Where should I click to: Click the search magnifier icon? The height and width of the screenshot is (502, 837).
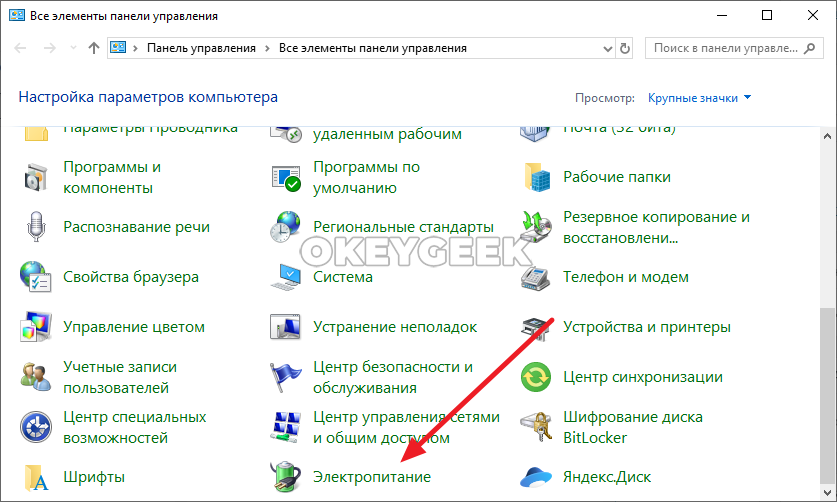[x=810, y=48]
